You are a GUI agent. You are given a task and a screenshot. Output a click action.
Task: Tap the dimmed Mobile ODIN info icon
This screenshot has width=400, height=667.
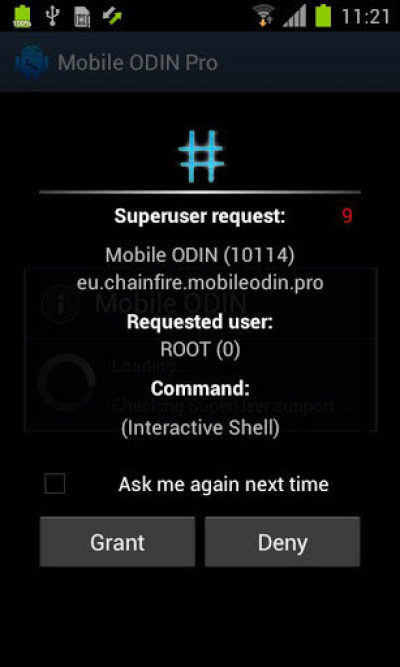pos(60,303)
